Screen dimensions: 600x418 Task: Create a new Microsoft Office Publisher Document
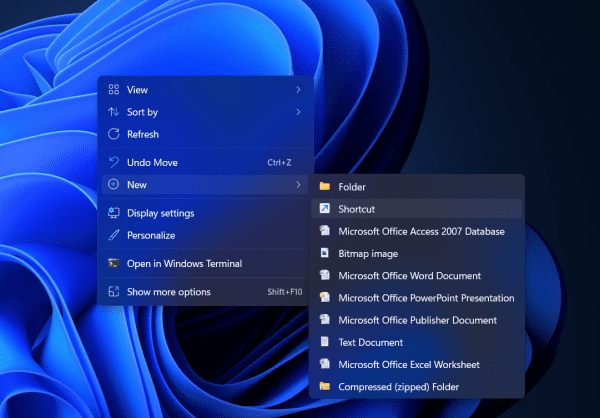(x=417, y=320)
